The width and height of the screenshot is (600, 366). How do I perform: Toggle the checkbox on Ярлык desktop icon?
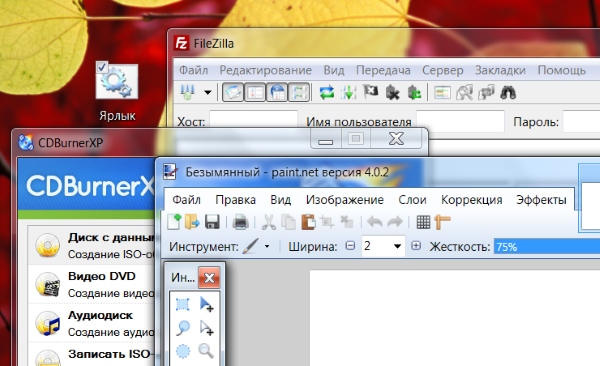[102, 67]
